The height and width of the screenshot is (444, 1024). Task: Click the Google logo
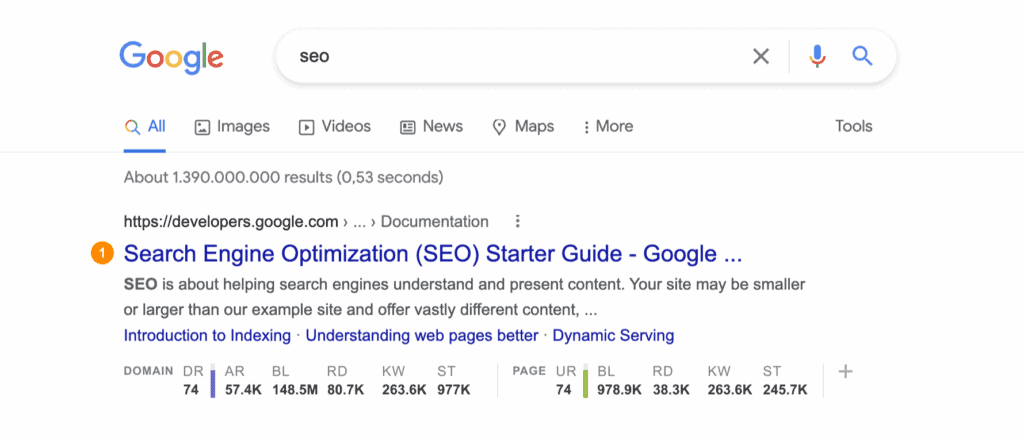tap(171, 57)
